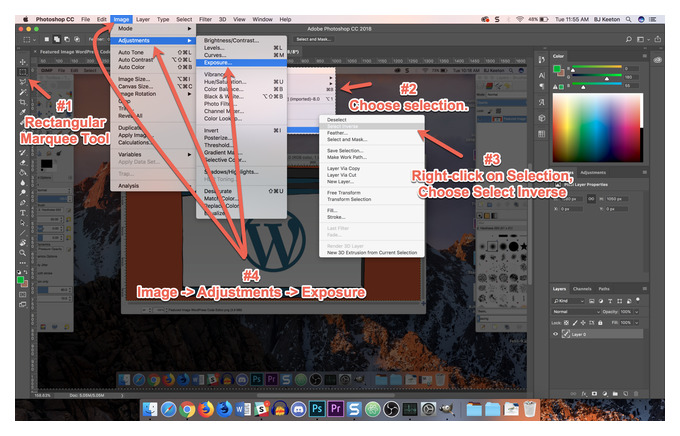Choose Free Transform in context menu
The image size is (680, 436).
click(x=371, y=193)
